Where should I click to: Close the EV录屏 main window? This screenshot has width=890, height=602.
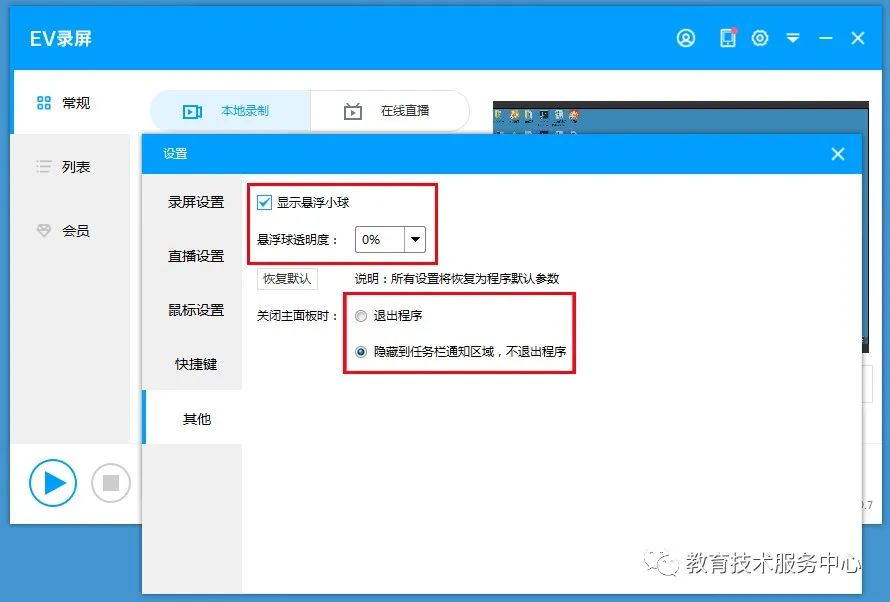[858, 38]
